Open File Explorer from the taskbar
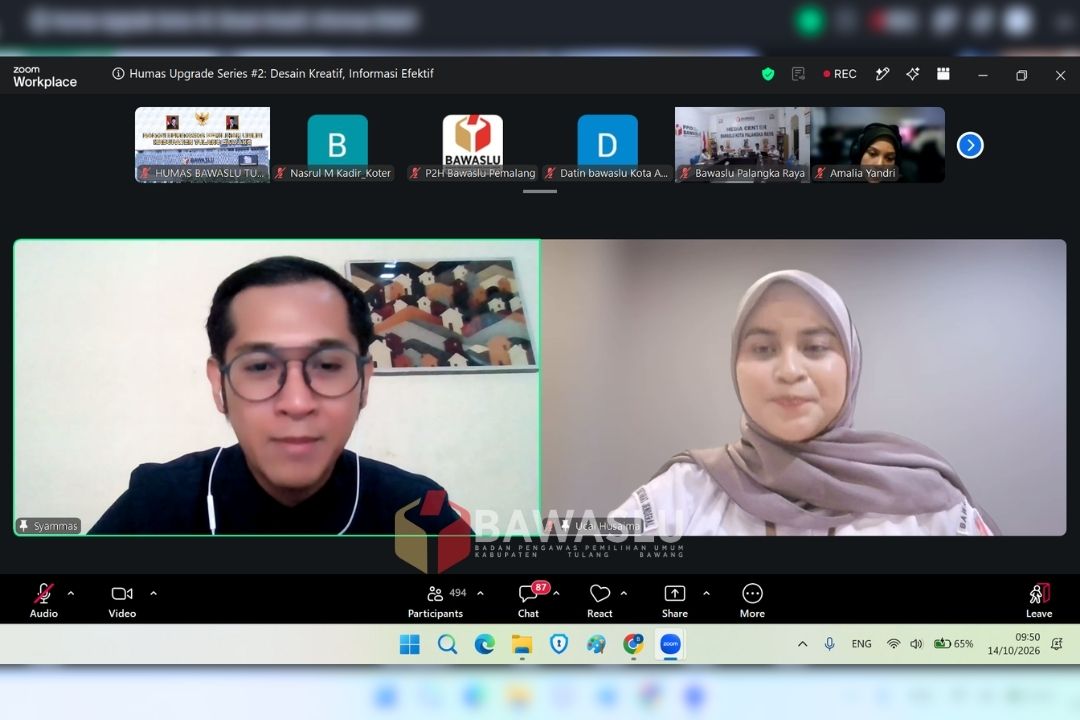 click(x=522, y=644)
